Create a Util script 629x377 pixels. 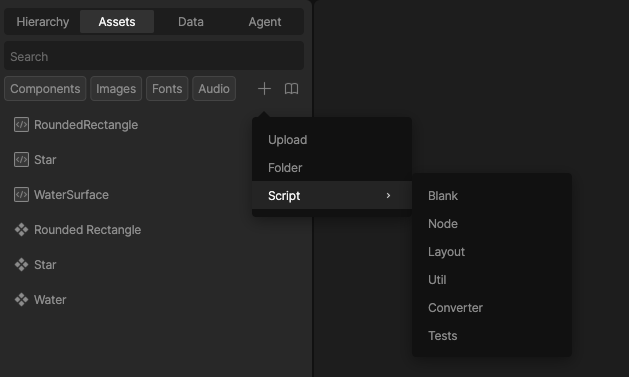pos(492,280)
